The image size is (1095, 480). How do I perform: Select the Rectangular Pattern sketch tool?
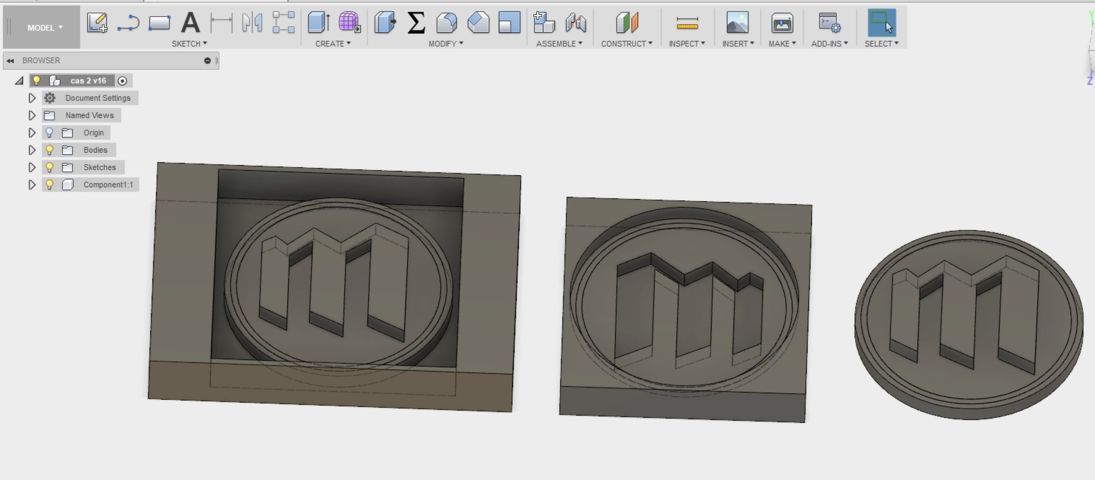pyautogui.click(x=283, y=23)
